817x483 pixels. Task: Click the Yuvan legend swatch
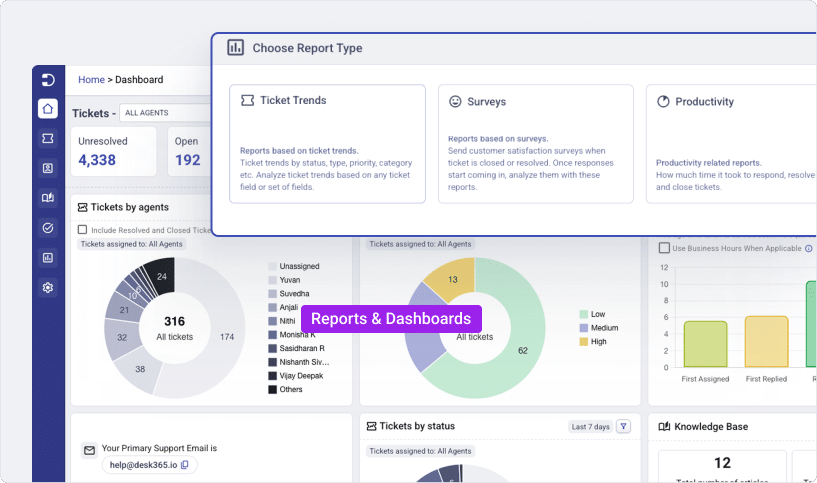tap(273, 280)
